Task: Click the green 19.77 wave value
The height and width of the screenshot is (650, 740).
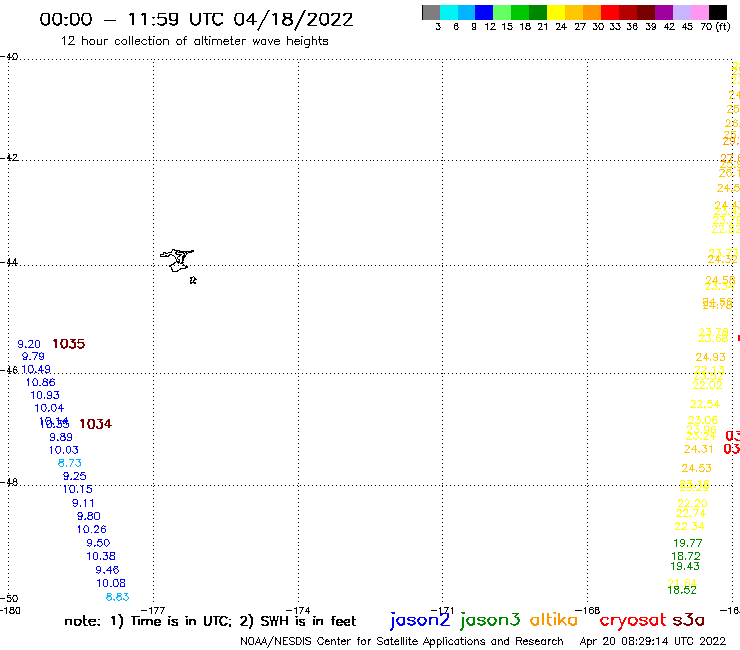Action: click(688, 543)
